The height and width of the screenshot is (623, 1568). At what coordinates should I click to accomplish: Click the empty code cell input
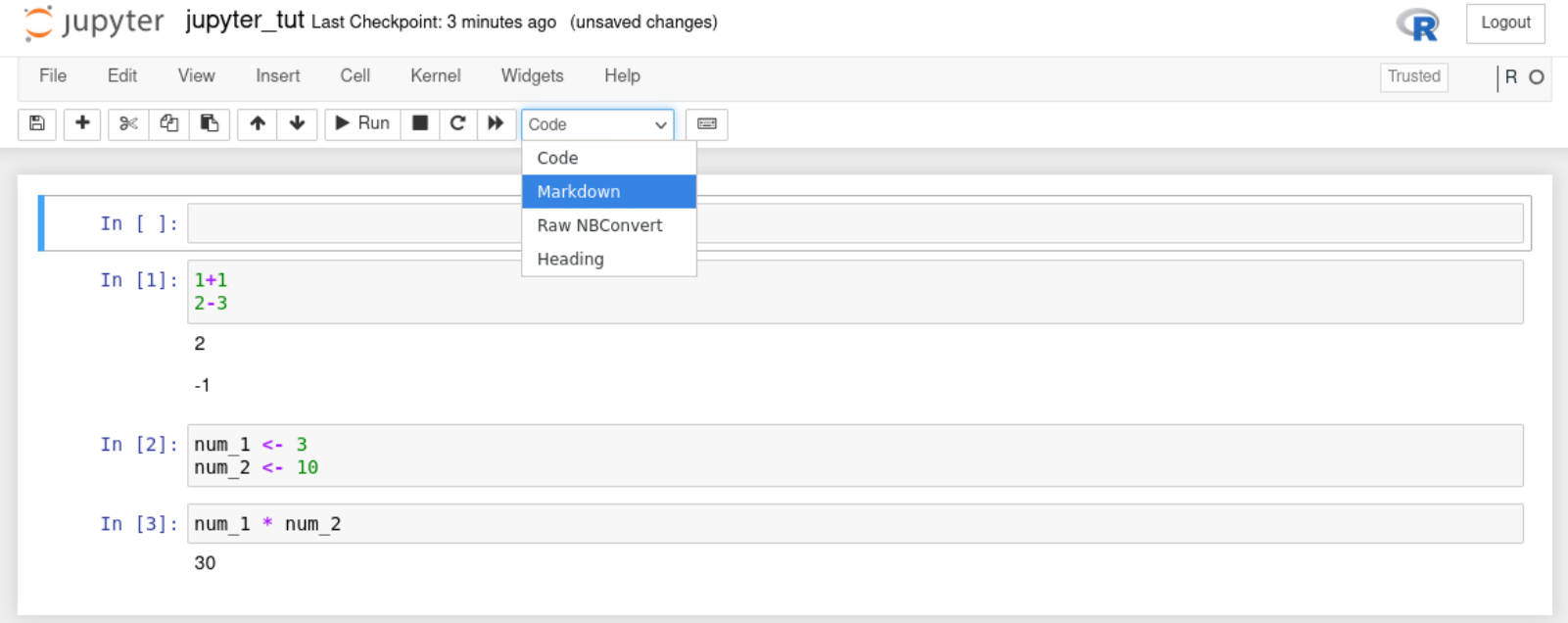pyautogui.click(x=855, y=223)
